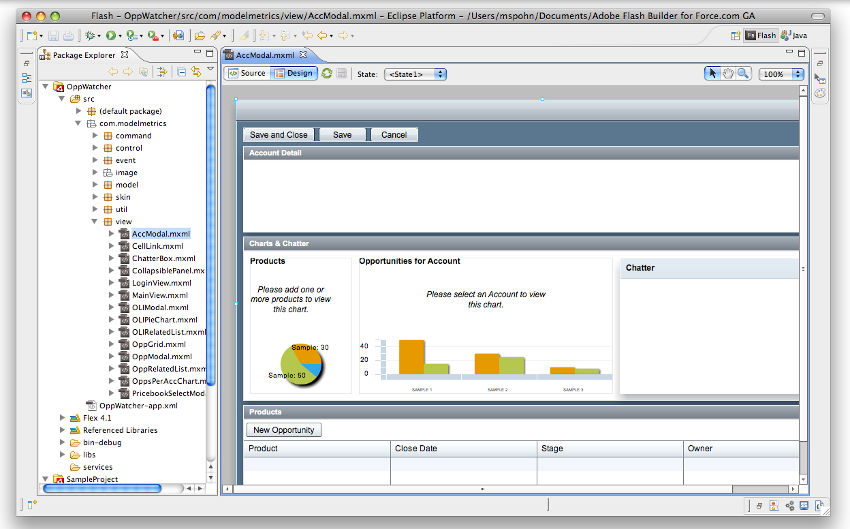850x529 pixels.
Task: Switch to Flash perspective
Action: (761, 35)
